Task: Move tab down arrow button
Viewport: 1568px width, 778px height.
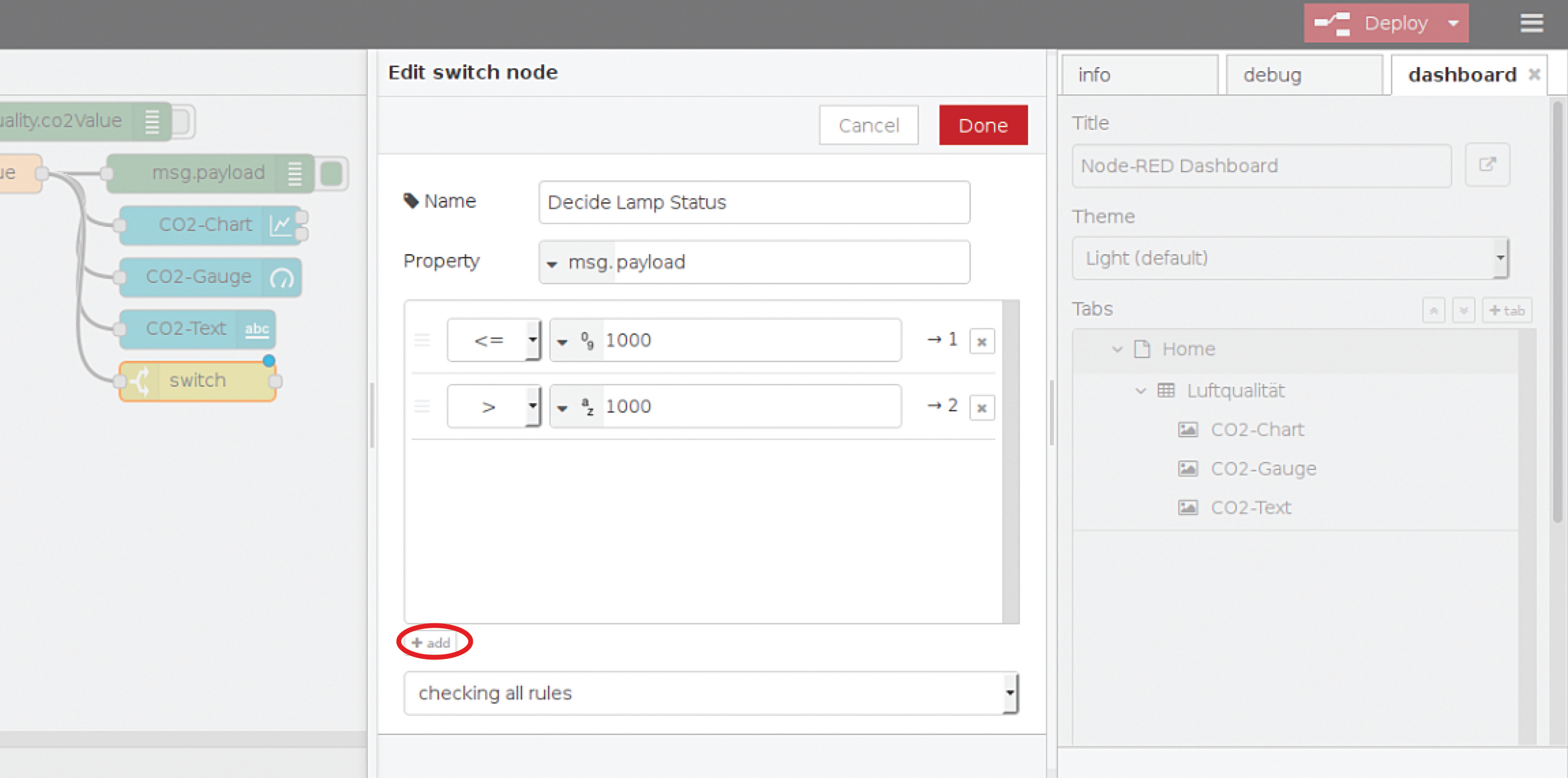Action: (1463, 310)
